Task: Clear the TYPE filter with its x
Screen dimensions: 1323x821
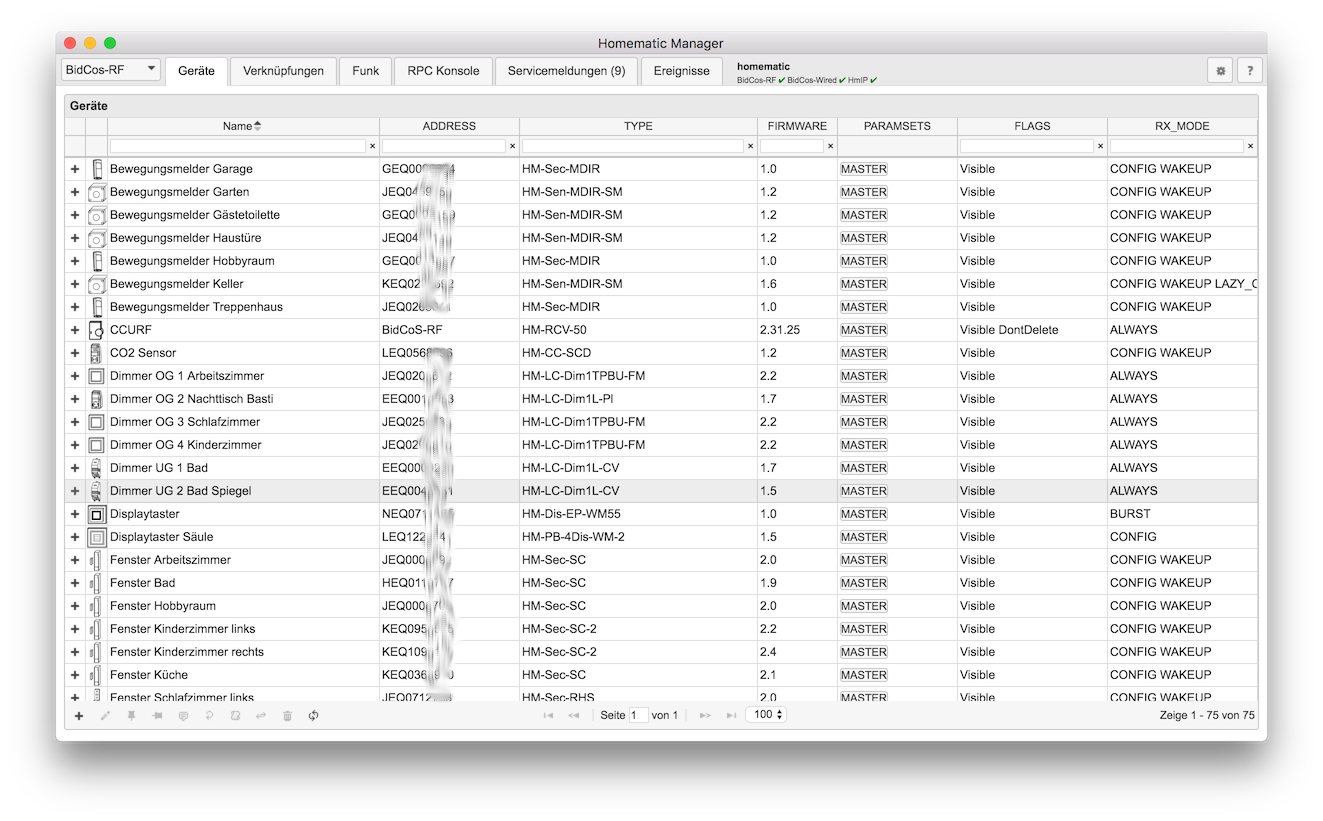Action: (751, 146)
